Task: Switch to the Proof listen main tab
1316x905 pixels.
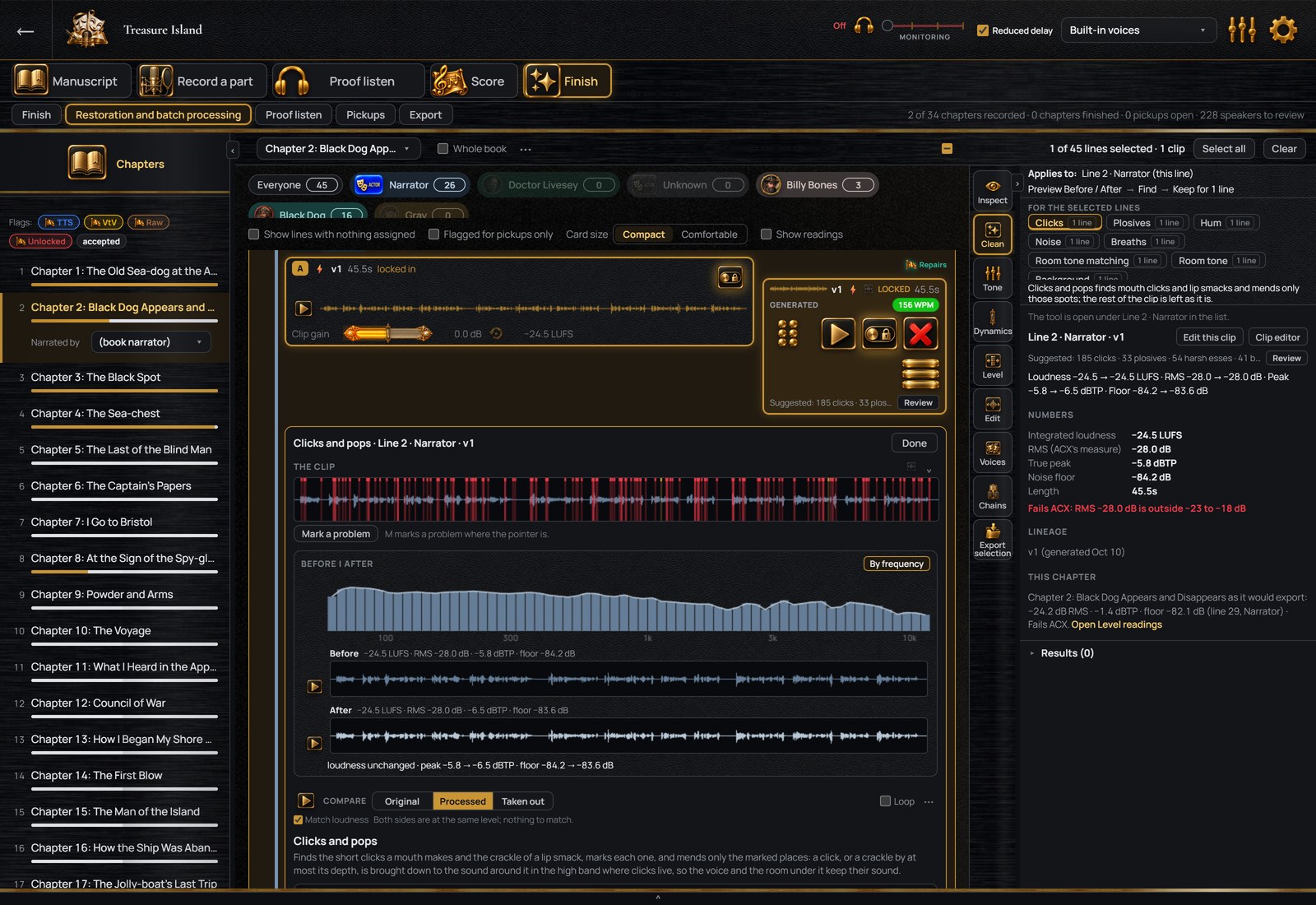Action: (x=349, y=81)
